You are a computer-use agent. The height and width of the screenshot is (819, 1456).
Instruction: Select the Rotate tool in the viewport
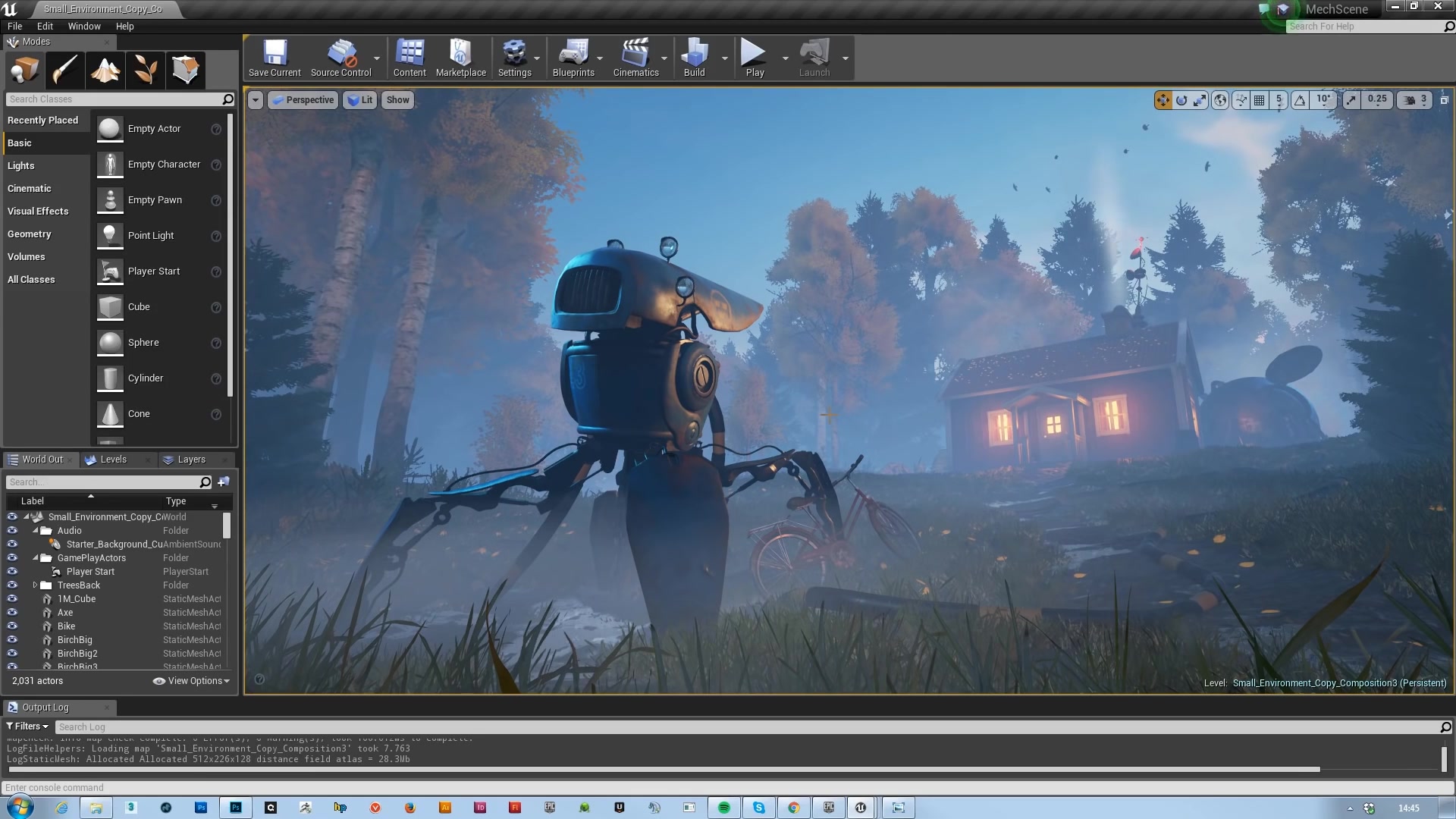coord(1181,99)
